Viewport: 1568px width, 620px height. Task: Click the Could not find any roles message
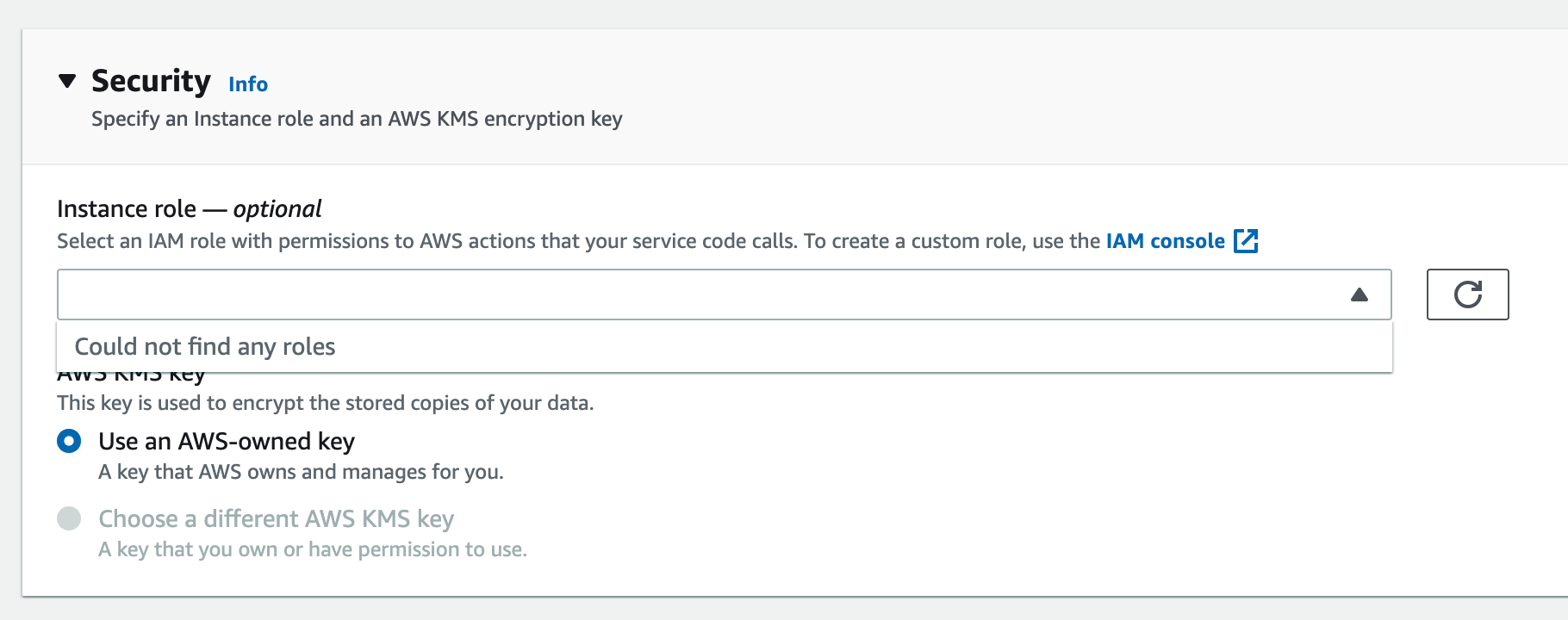pyautogui.click(x=206, y=346)
